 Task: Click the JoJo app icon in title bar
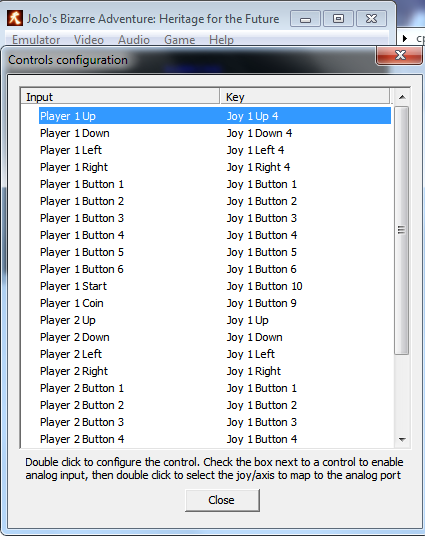pos(15,18)
